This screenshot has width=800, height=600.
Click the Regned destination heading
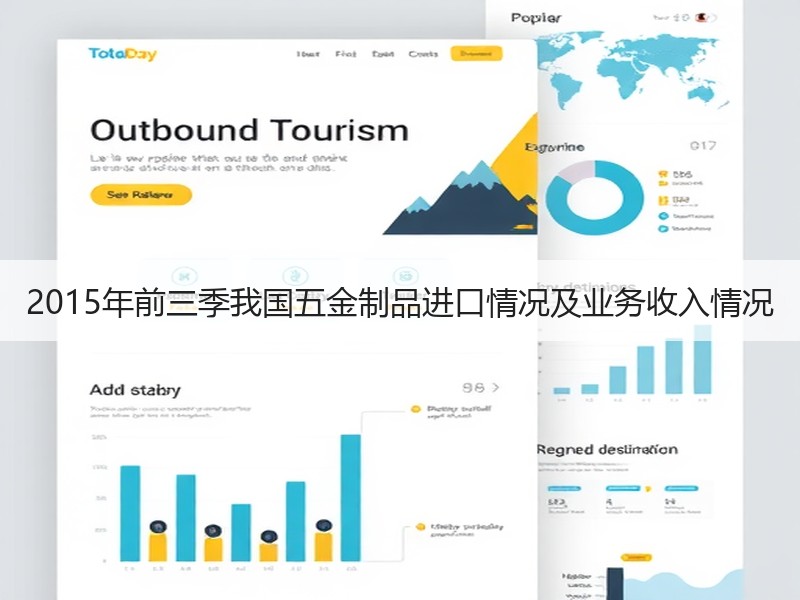point(607,449)
